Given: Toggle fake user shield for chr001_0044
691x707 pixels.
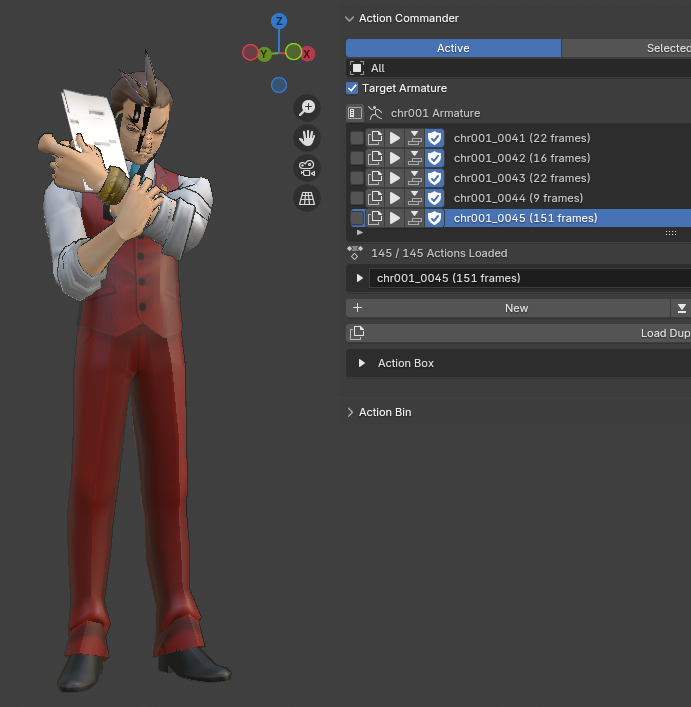Looking at the screenshot, I should click(x=435, y=198).
